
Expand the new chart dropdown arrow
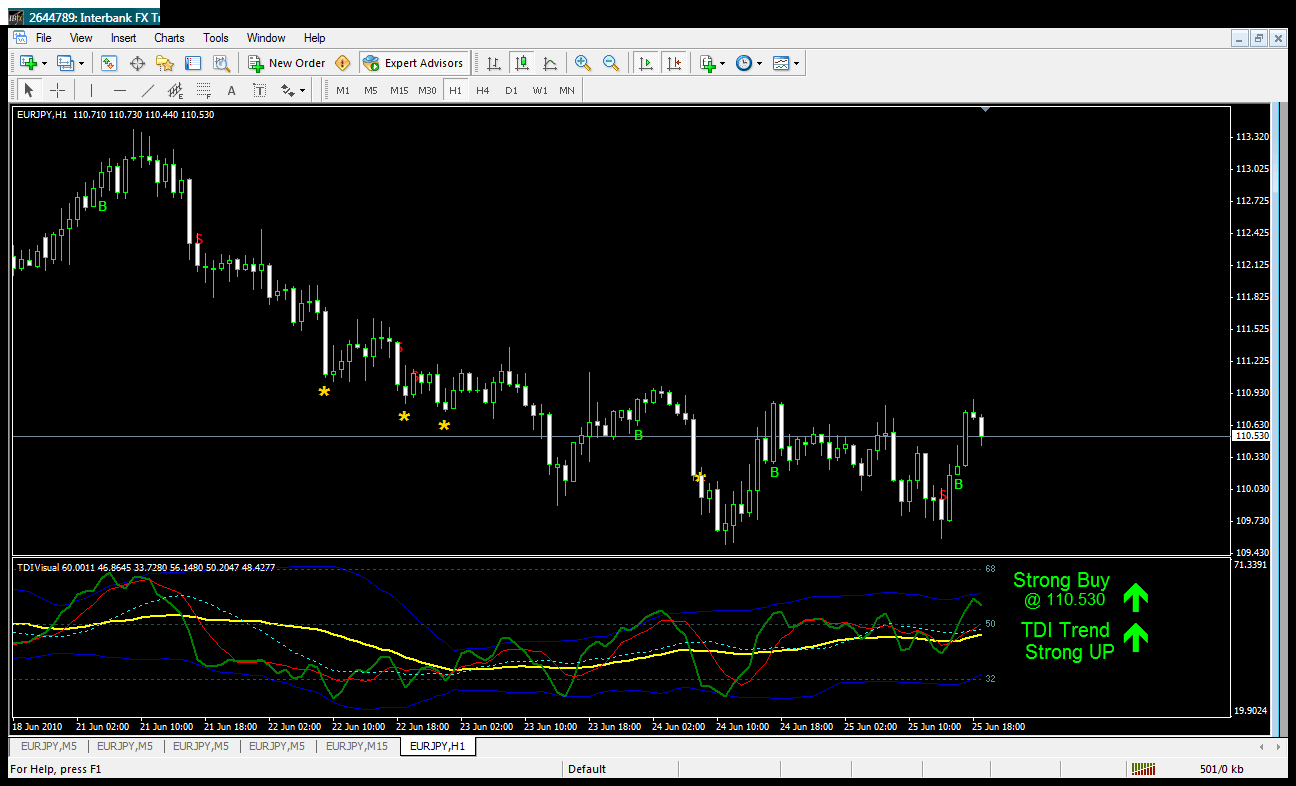44,63
